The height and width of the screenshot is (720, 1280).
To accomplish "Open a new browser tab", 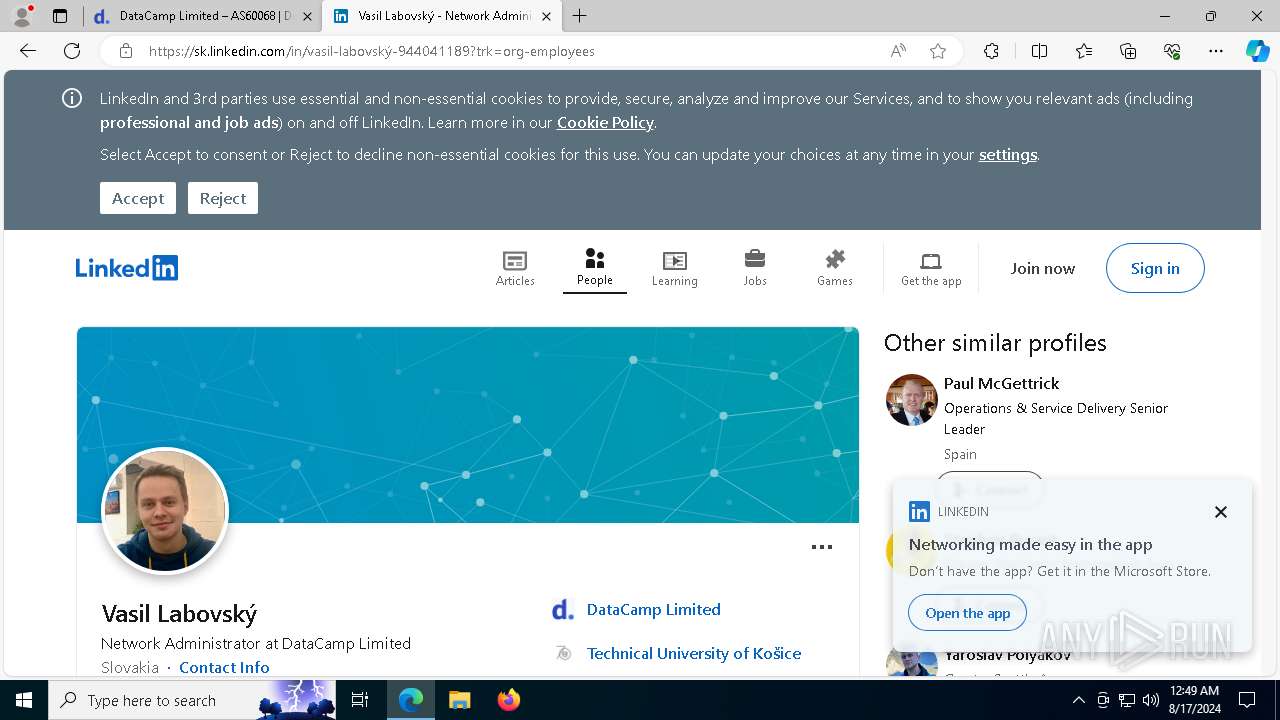I will click(580, 16).
